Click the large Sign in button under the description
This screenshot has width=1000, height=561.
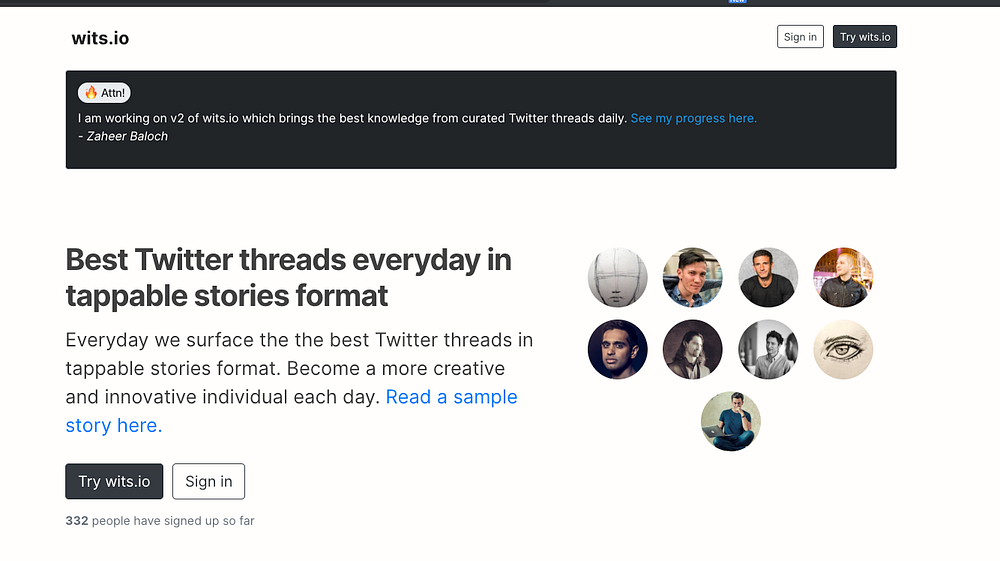click(209, 481)
